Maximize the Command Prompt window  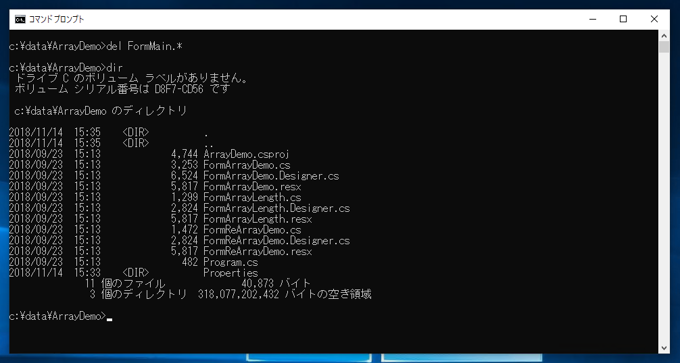pos(623,20)
